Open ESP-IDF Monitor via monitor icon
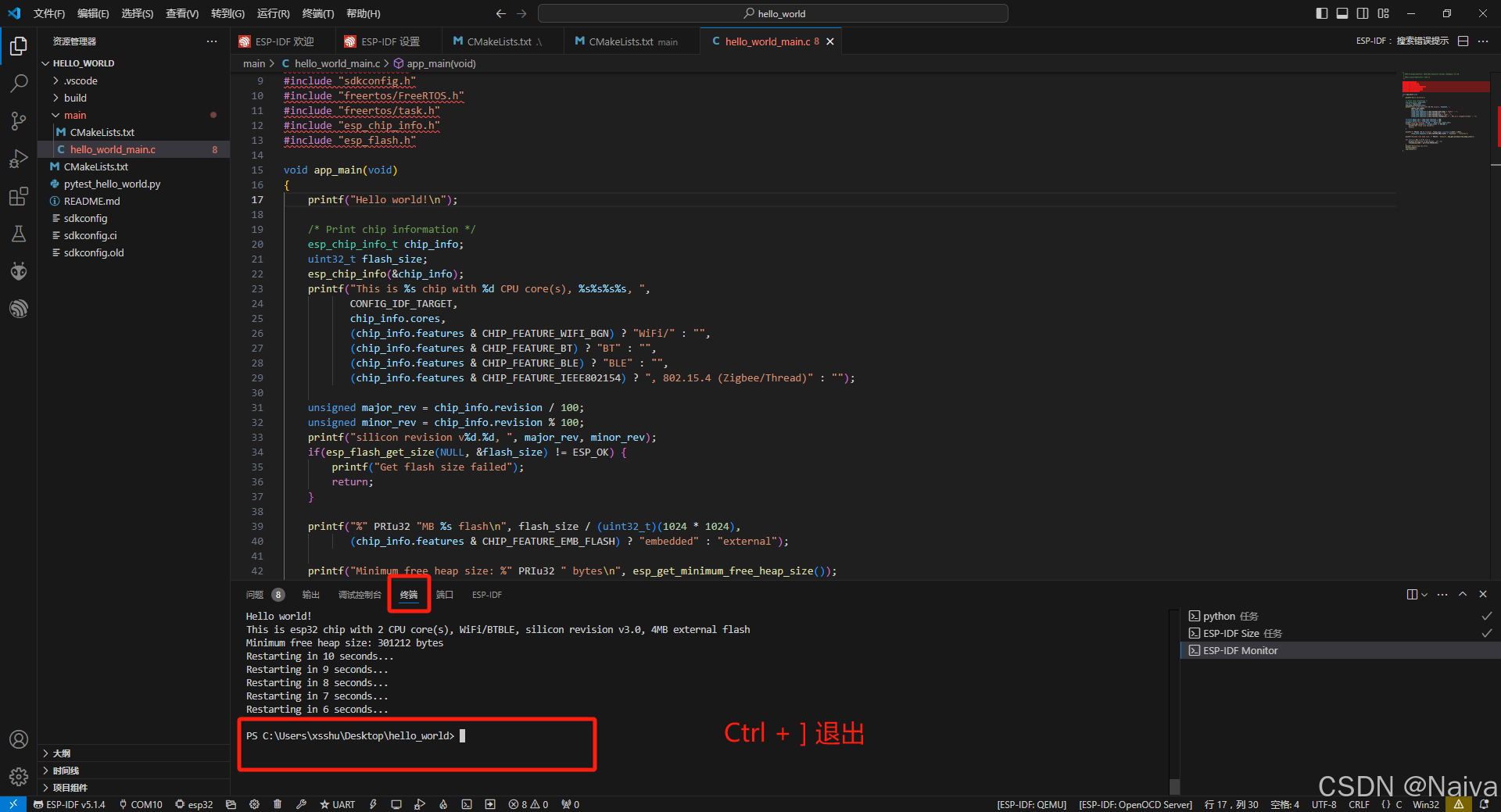This screenshot has height=812, width=1501. pos(396,804)
